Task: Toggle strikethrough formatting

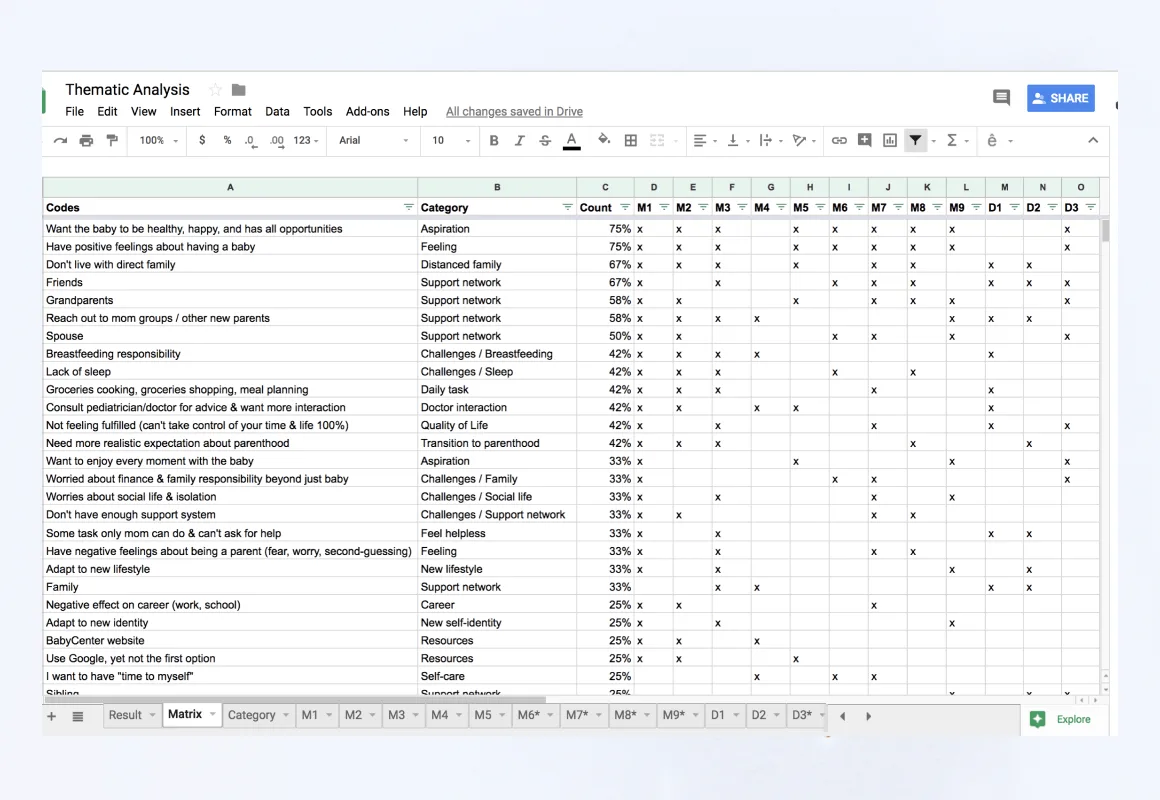Action: [x=544, y=140]
